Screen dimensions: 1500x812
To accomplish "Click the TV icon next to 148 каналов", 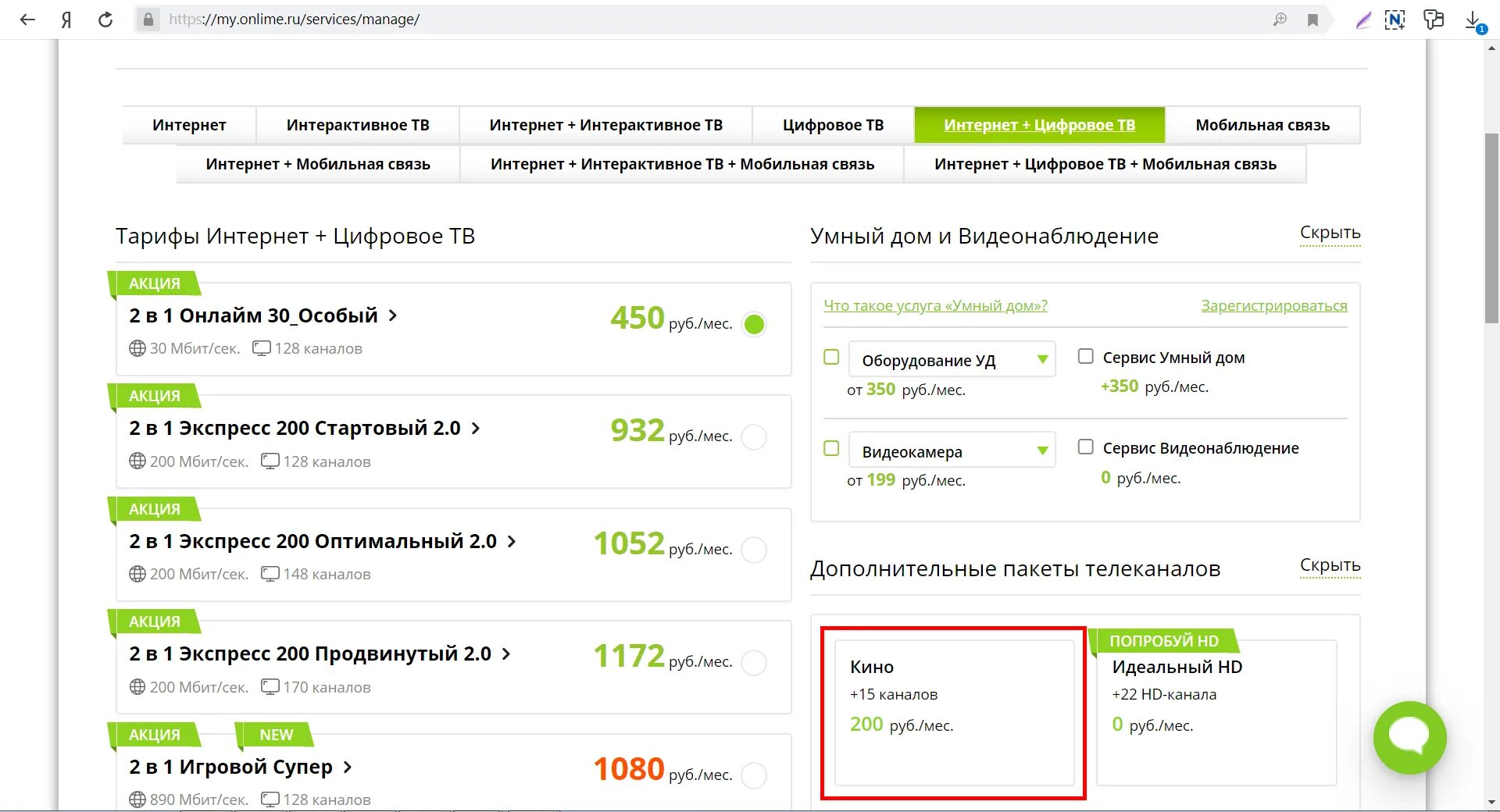I will [x=270, y=574].
